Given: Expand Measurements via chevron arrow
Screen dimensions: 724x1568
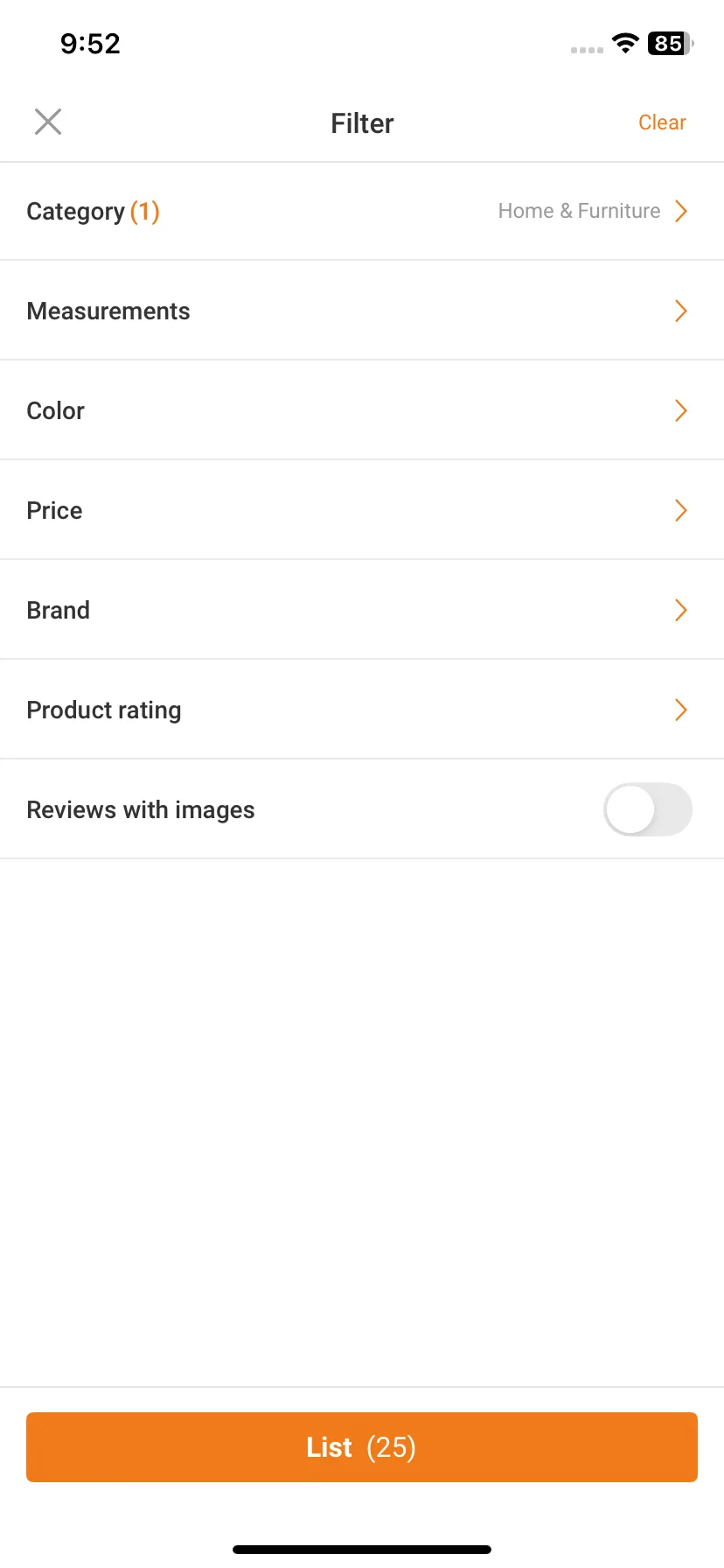Looking at the screenshot, I should pos(681,311).
